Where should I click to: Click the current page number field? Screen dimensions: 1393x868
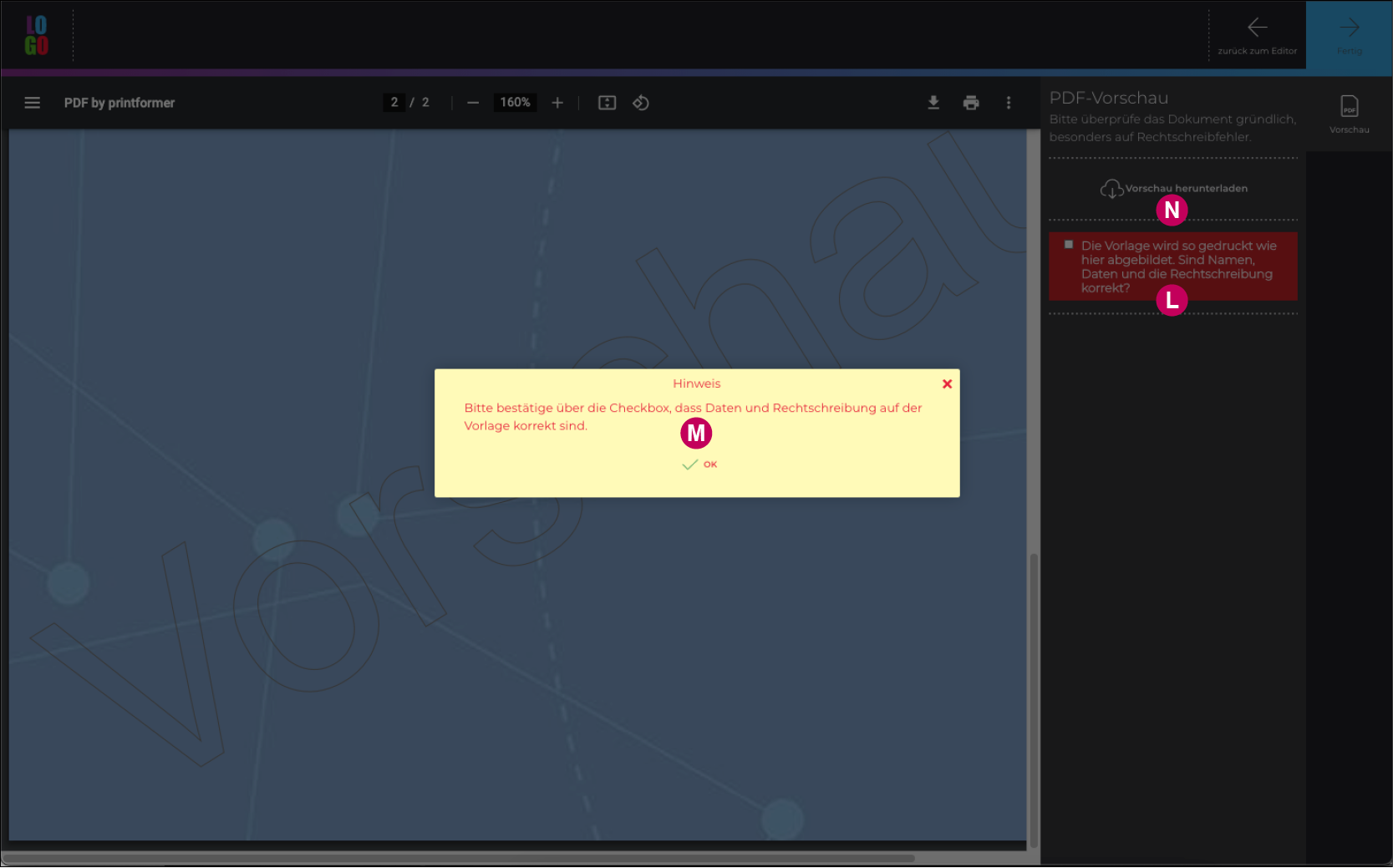click(x=394, y=103)
